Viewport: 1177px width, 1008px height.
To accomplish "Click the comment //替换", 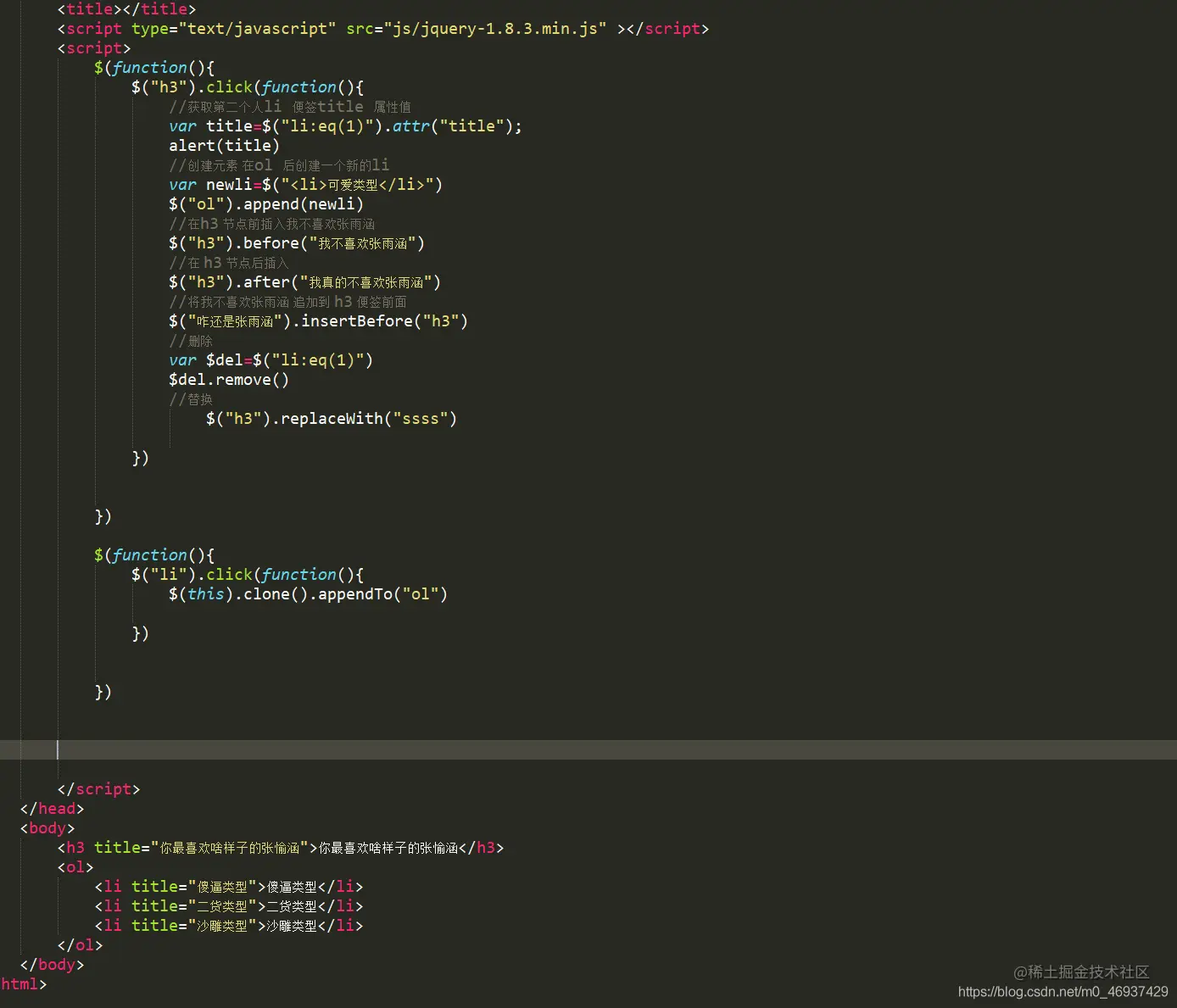I will pyautogui.click(x=191, y=399).
